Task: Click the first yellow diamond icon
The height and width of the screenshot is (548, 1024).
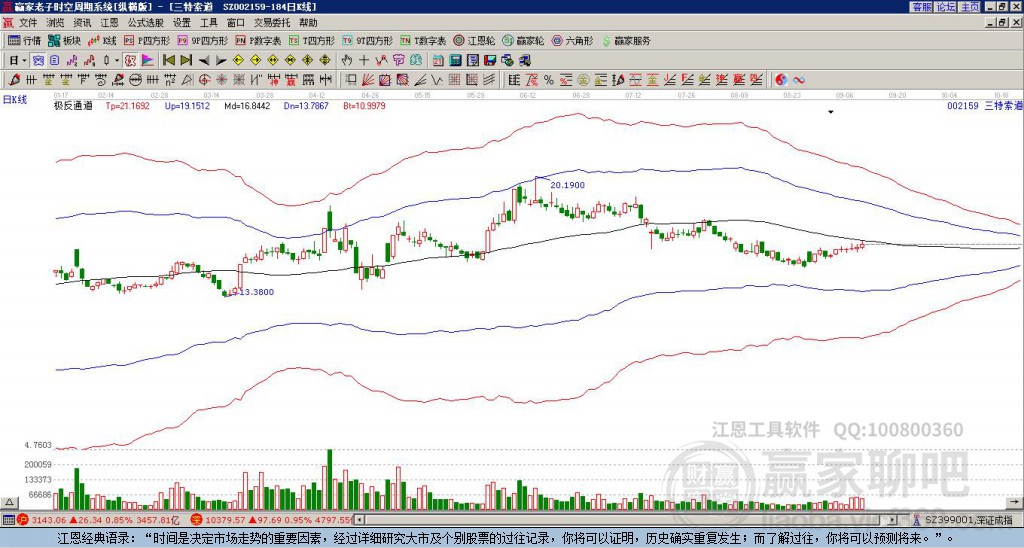Action: 238,60
